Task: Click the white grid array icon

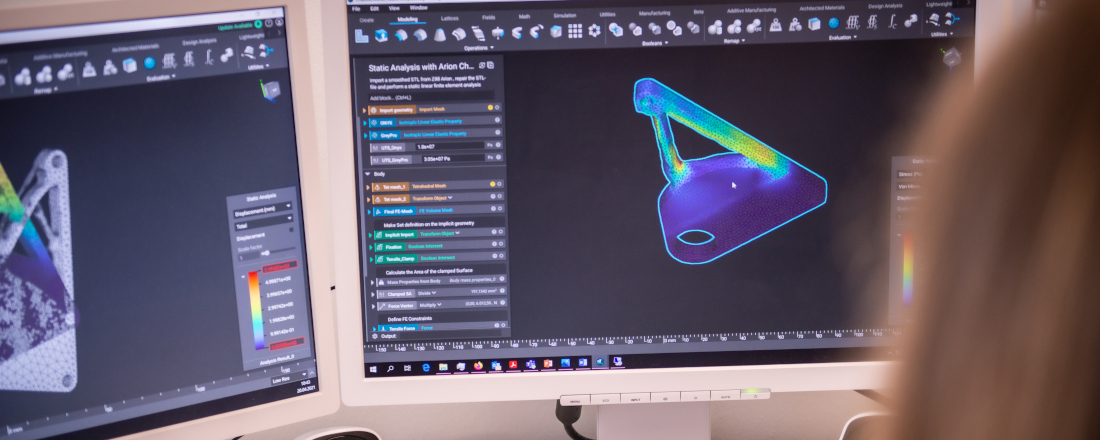Action: pyautogui.click(x=575, y=30)
